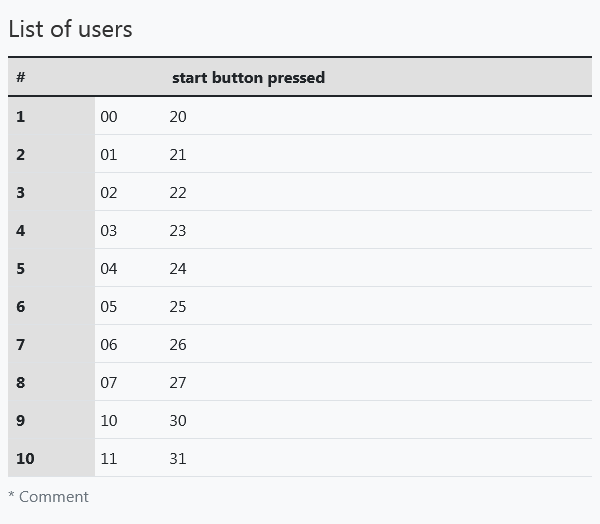Click the cell containing 21
Image resolution: width=600 pixels, height=524 pixels.
pos(378,154)
